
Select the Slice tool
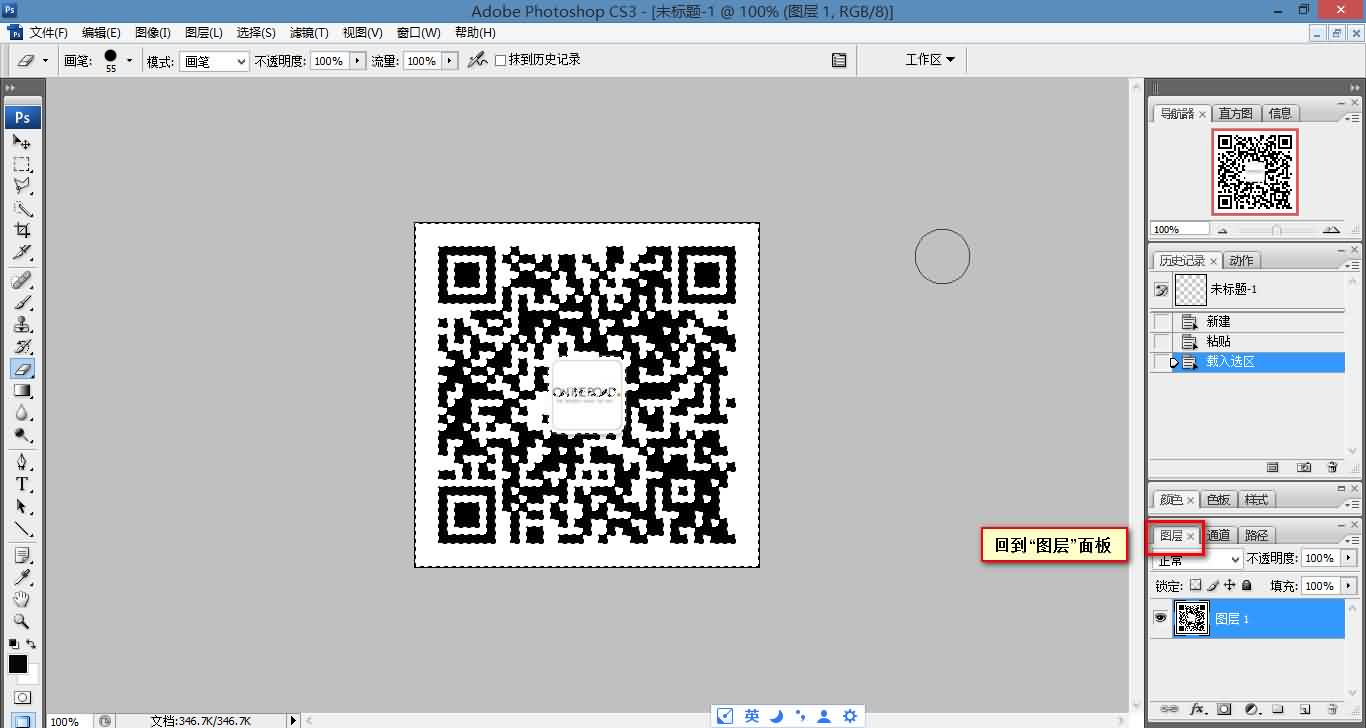[x=22, y=253]
